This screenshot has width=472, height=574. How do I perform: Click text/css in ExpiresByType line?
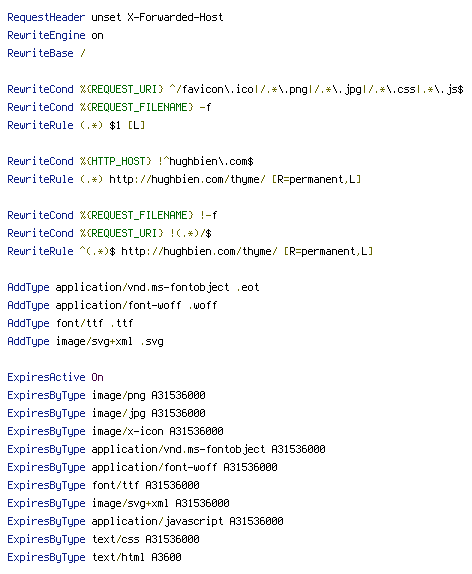pos(115,539)
